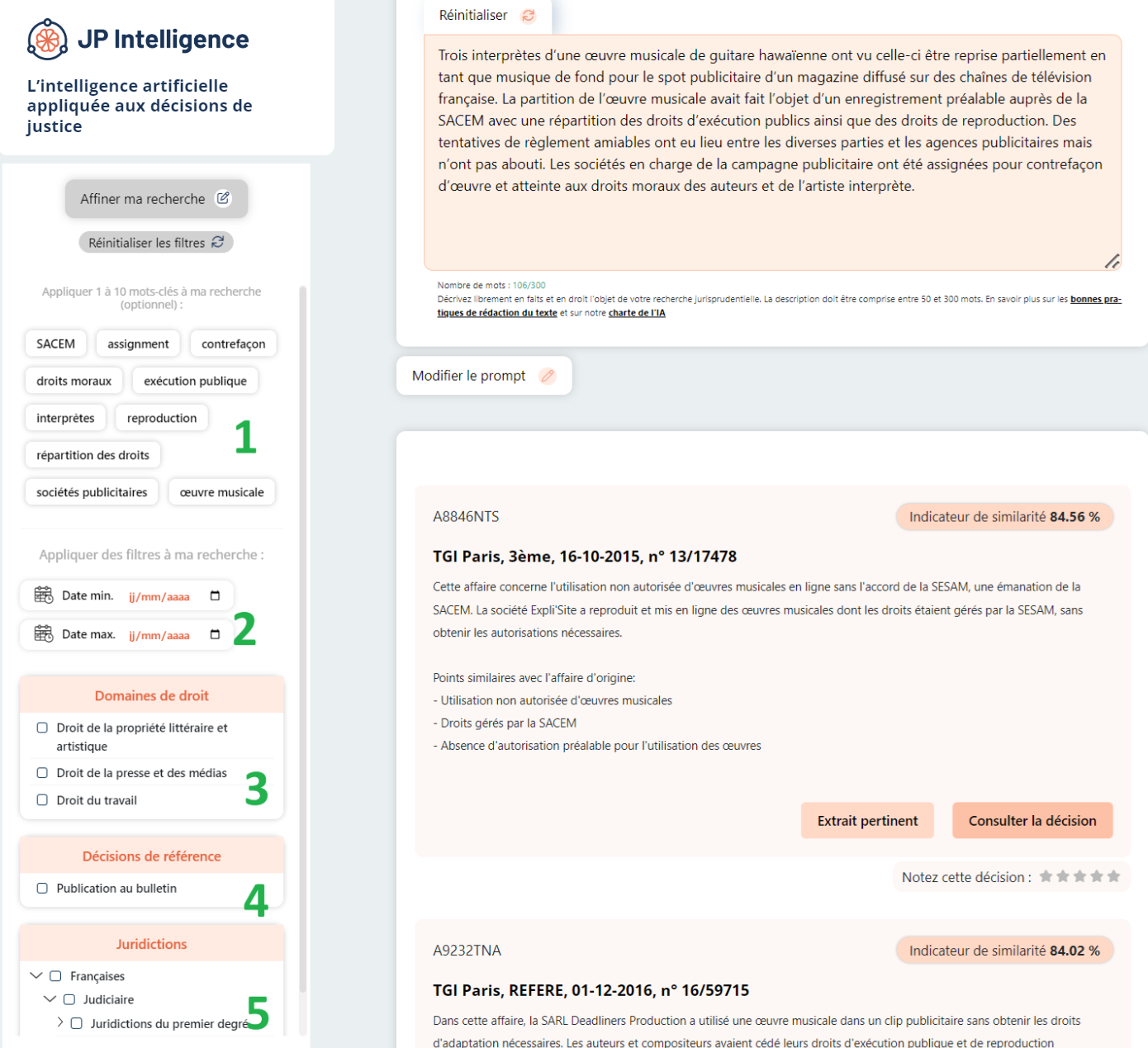Check Droit de la propriété littéraire et artistique

tap(42, 728)
